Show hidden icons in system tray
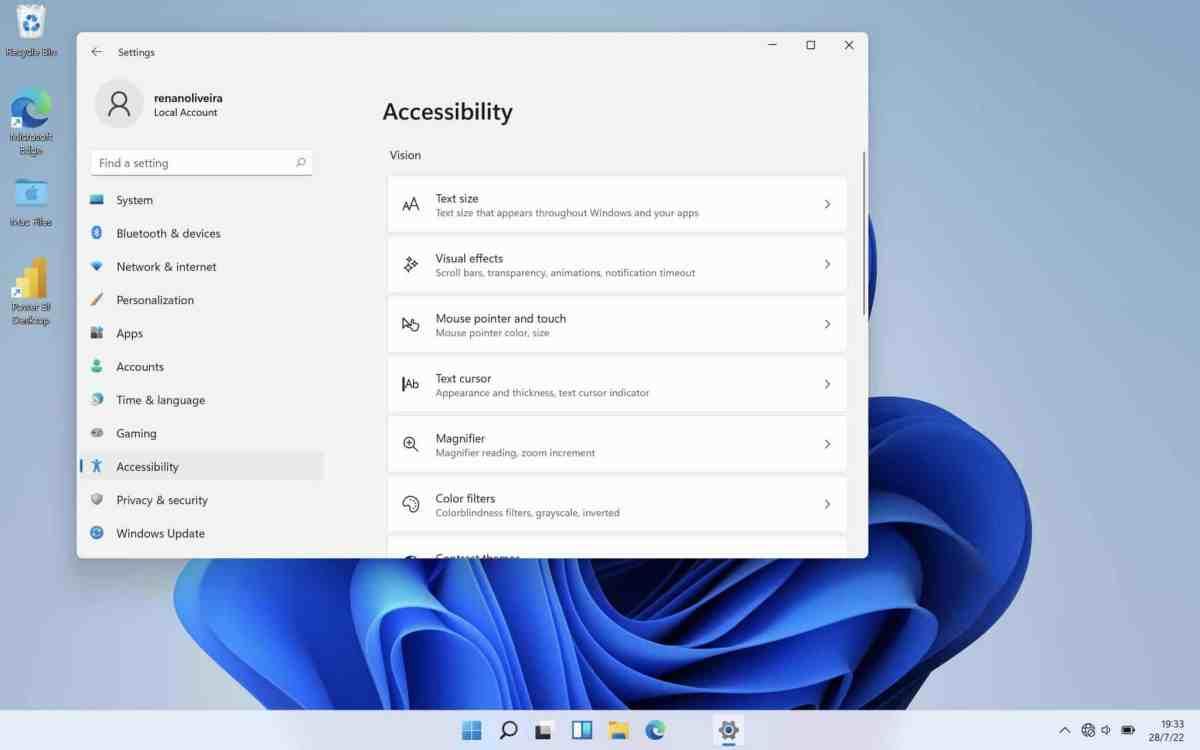Screen dimensions: 1200x750 point(1064,730)
